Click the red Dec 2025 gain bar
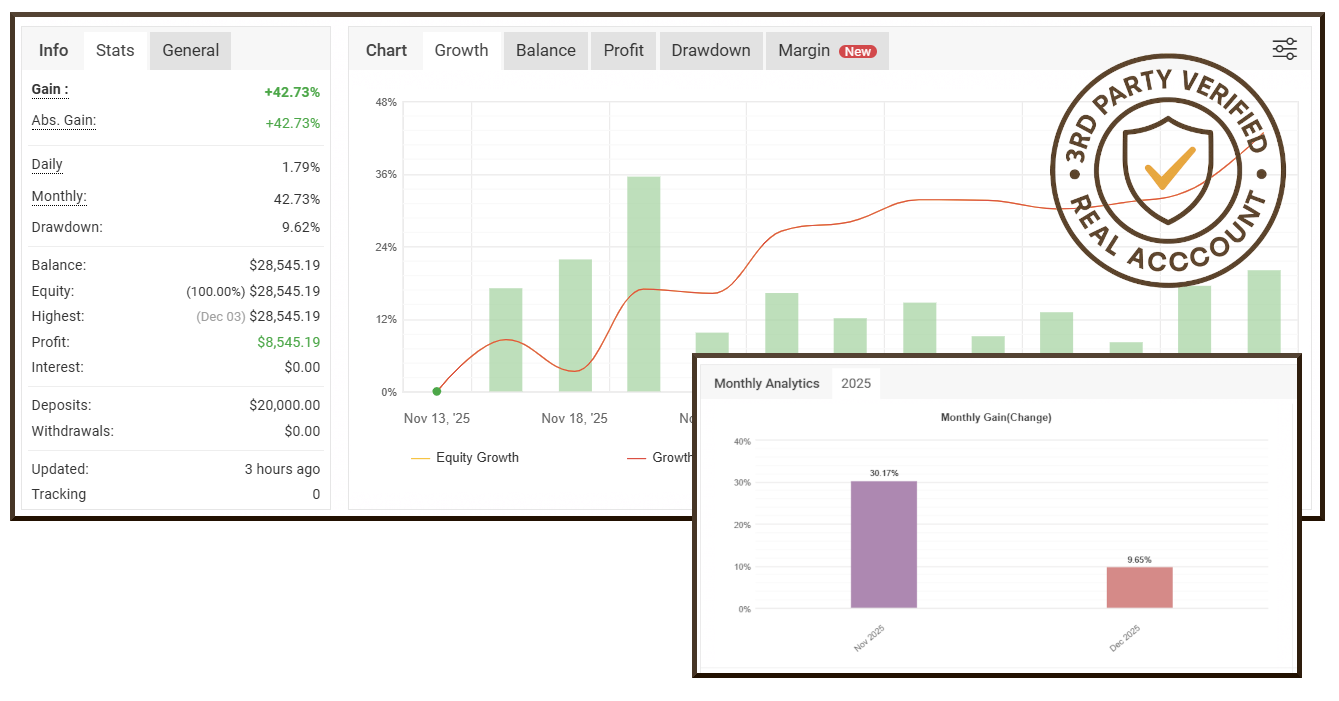Screen dimensions: 1339x701 point(1139,588)
